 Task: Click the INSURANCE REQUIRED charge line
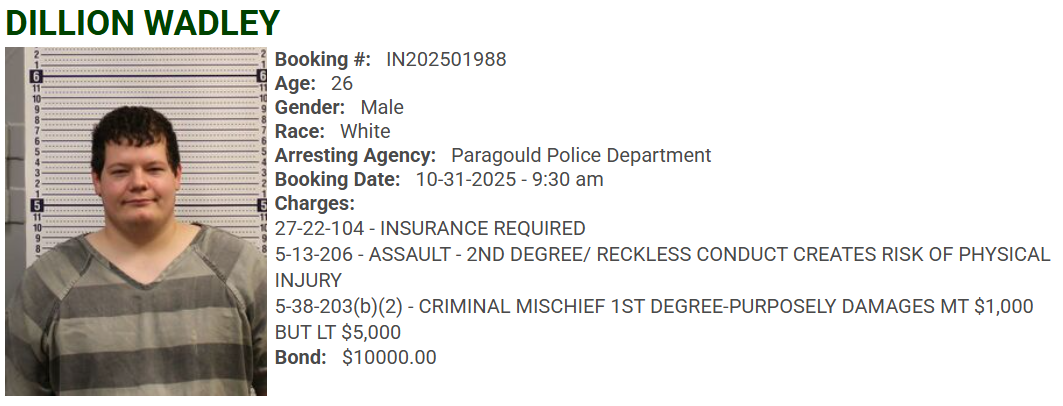coord(430,228)
